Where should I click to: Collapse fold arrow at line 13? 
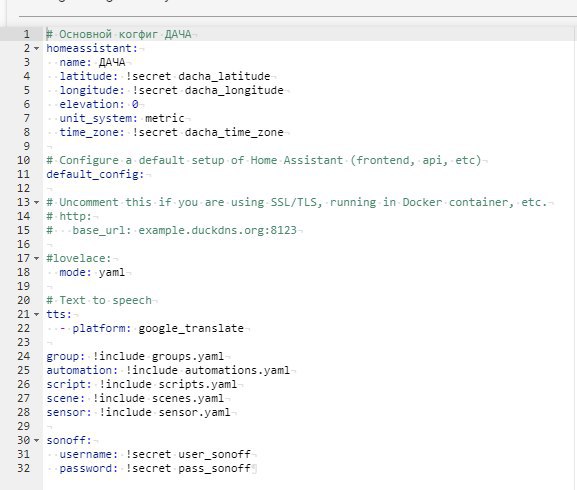[x=36, y=202]
